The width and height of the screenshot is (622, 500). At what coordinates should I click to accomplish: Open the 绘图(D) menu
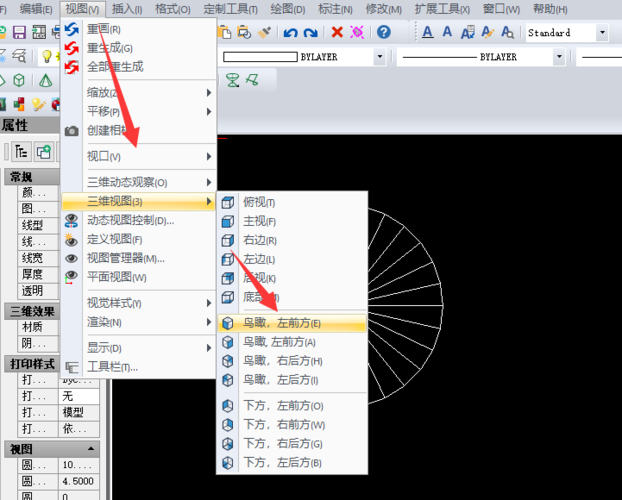[x=288, y=9]
